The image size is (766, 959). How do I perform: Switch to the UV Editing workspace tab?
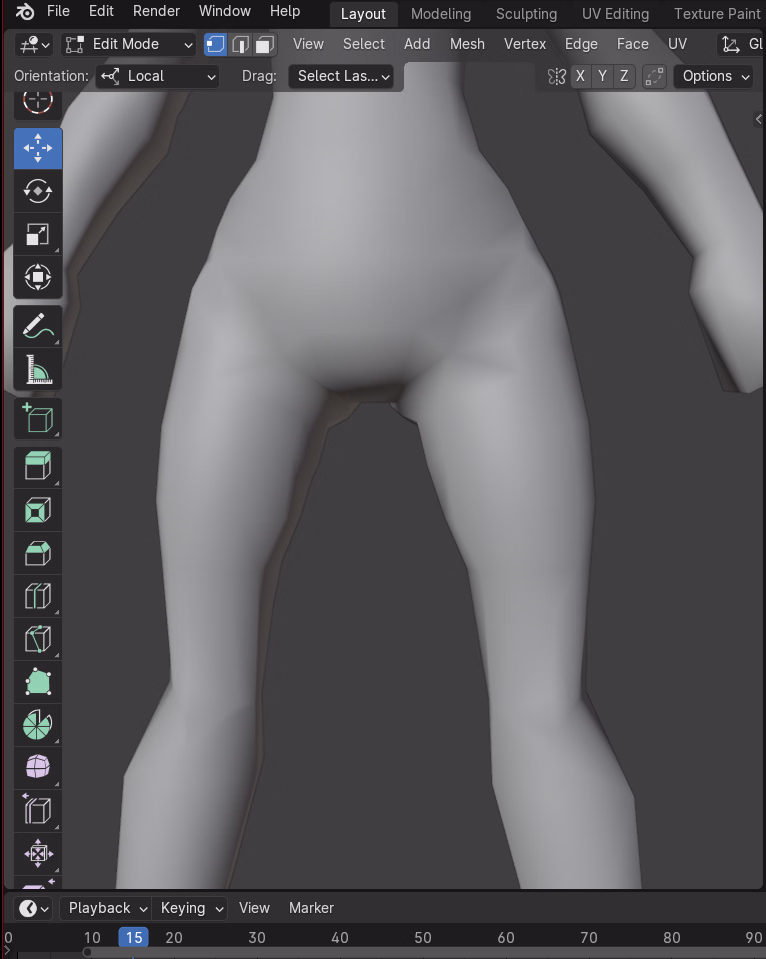click(615, 14)
